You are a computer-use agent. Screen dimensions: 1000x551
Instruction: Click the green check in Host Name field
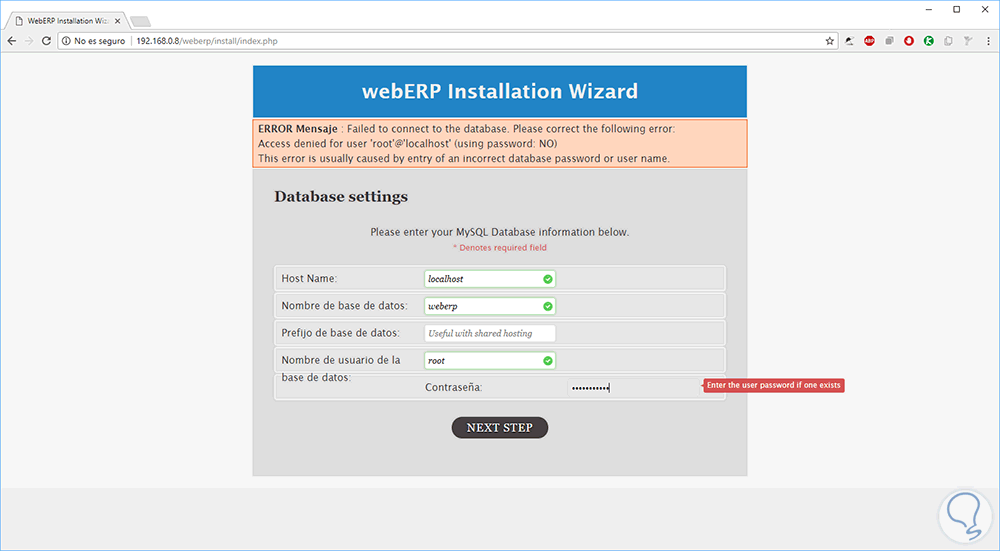(547, 279)
